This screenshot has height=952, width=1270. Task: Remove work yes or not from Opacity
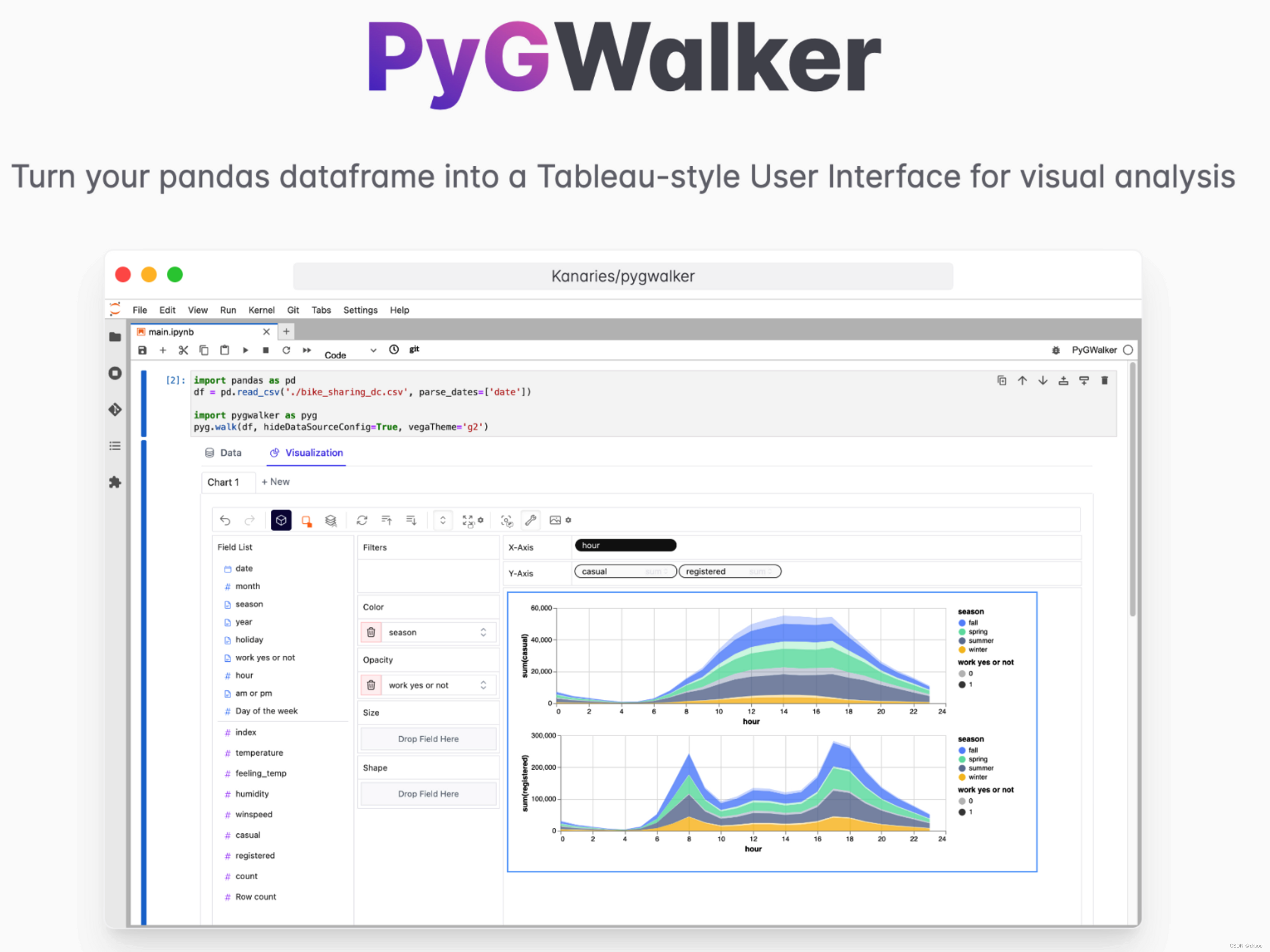tap(371, 685)
